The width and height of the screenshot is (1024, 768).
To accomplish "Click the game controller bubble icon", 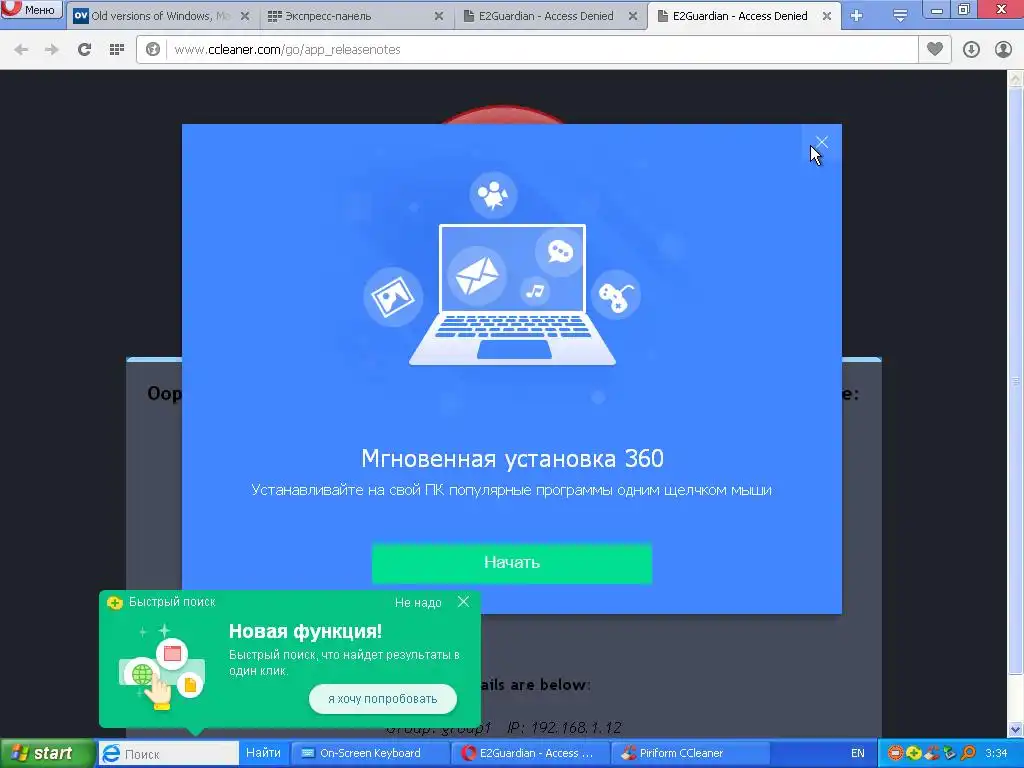I will click(x=616, y=295).
